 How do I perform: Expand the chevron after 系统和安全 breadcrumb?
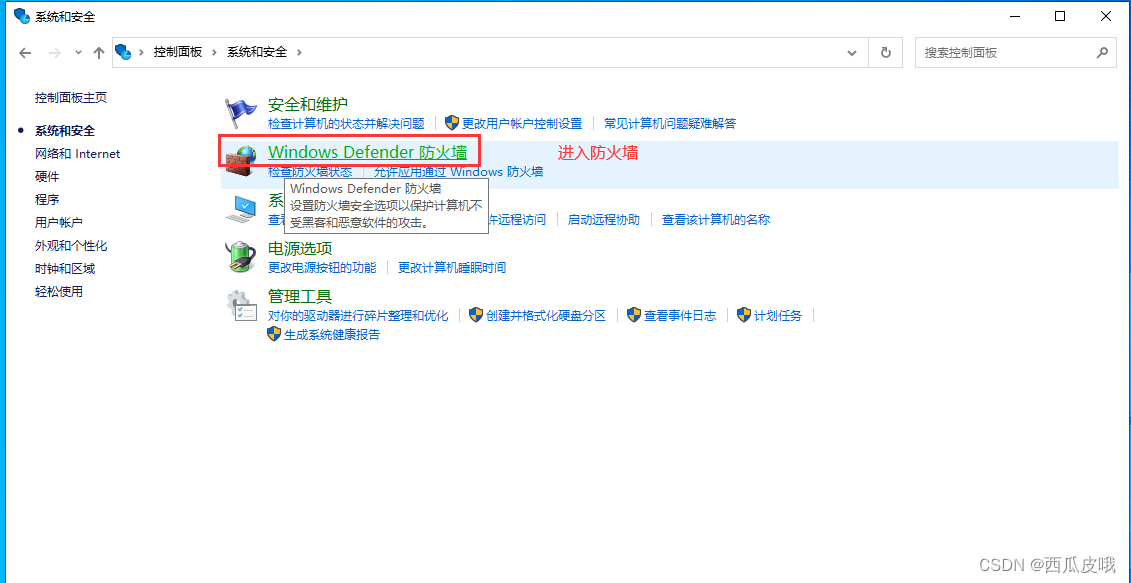point(299,53)
